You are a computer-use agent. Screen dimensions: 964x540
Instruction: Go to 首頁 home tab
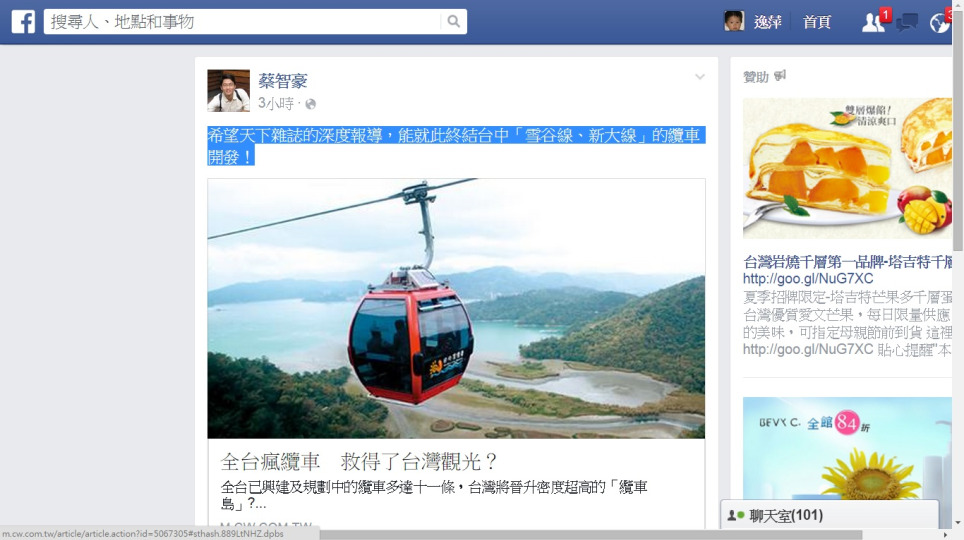click(x=816, y=22)
